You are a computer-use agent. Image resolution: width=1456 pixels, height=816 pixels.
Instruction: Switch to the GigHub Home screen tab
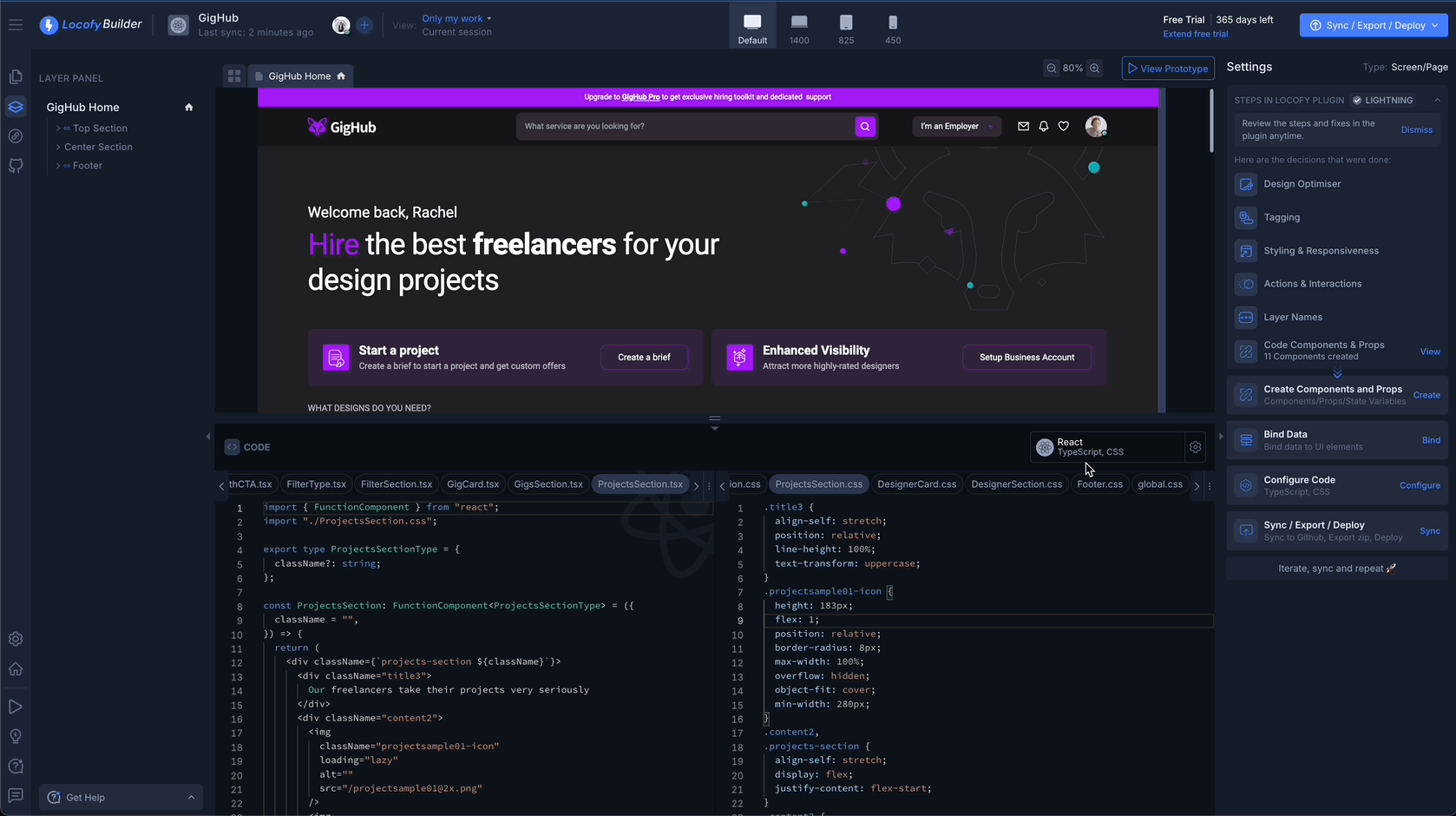301,76
